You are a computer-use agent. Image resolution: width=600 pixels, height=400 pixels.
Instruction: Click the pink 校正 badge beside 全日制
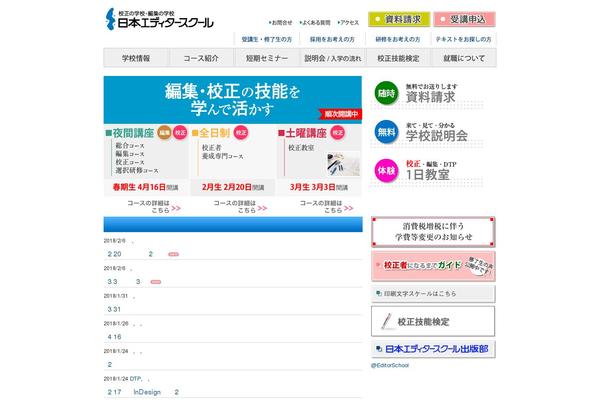click(241, 132)
